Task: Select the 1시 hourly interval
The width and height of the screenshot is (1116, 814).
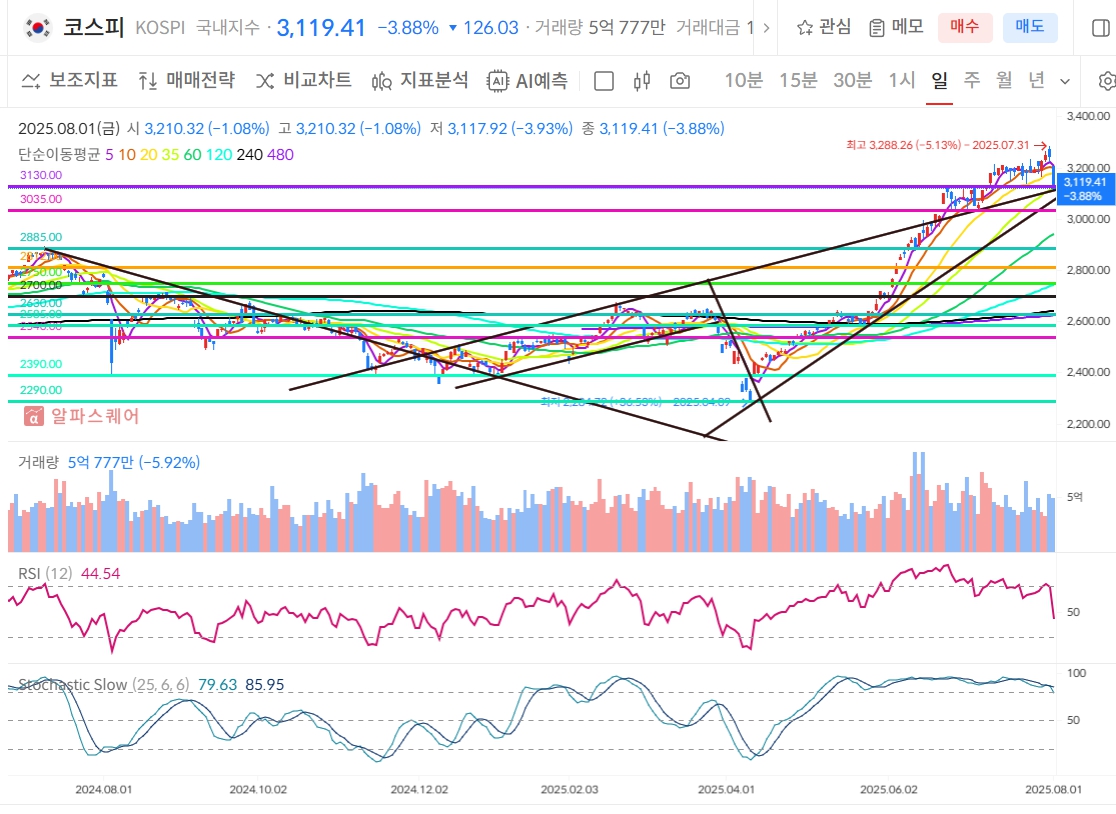Action: (x=901, y=80)
